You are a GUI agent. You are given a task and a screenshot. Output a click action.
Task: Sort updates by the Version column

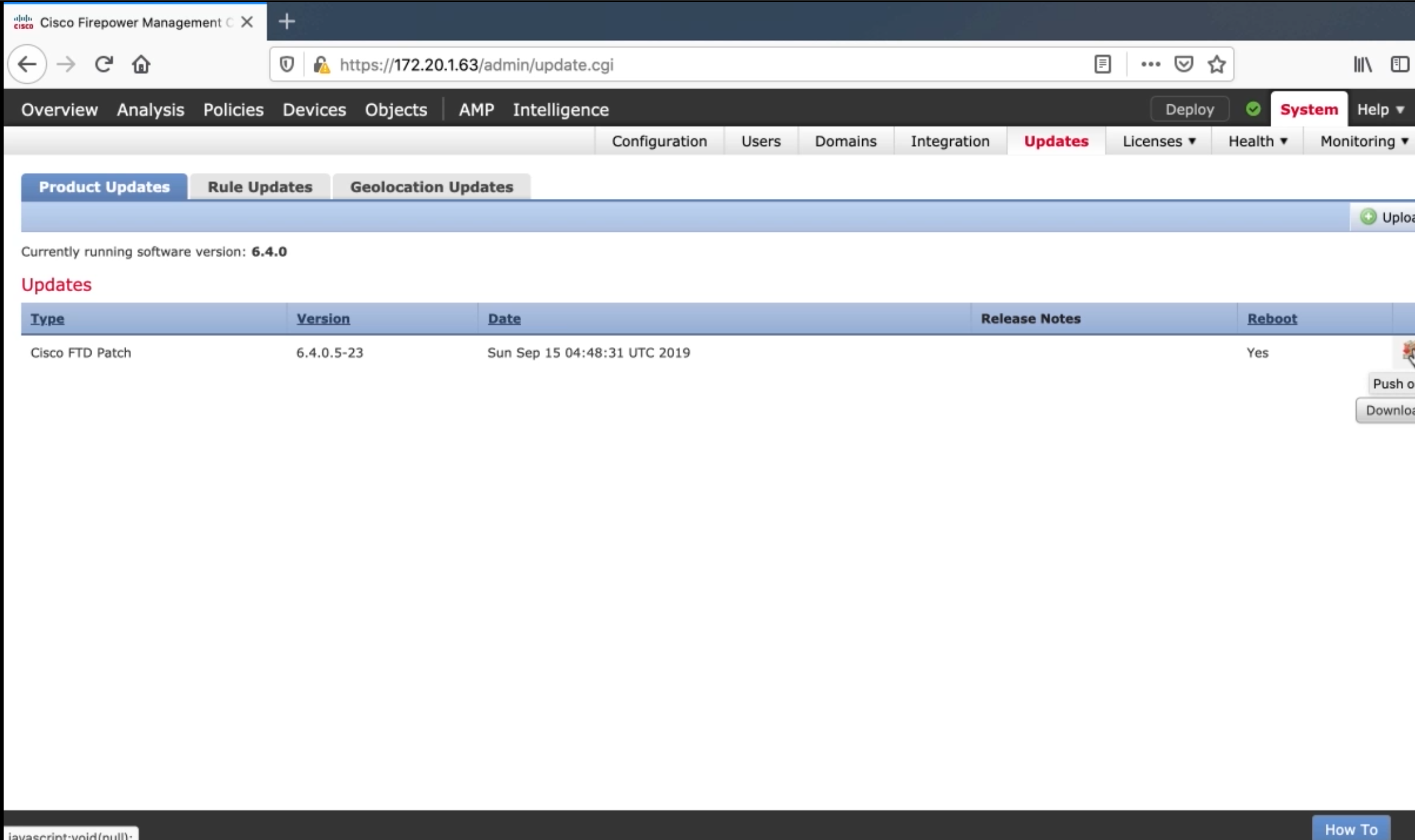323,319
